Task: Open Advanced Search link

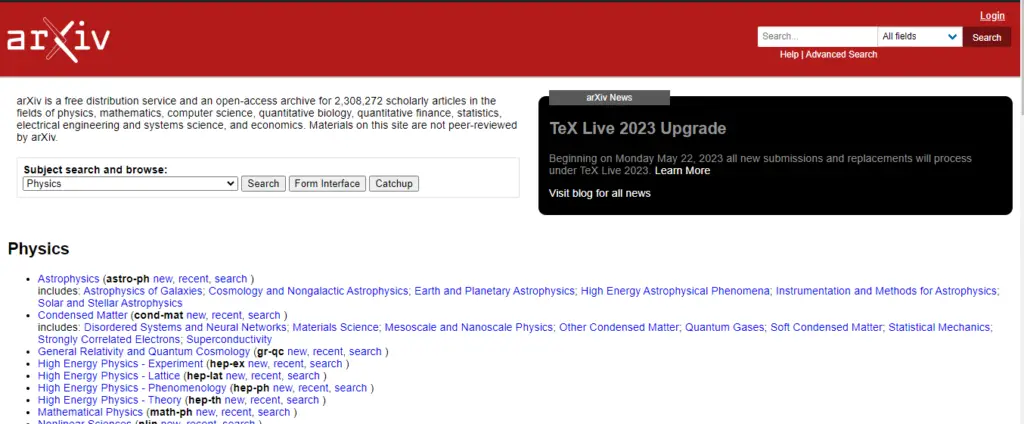Action: 841,54
